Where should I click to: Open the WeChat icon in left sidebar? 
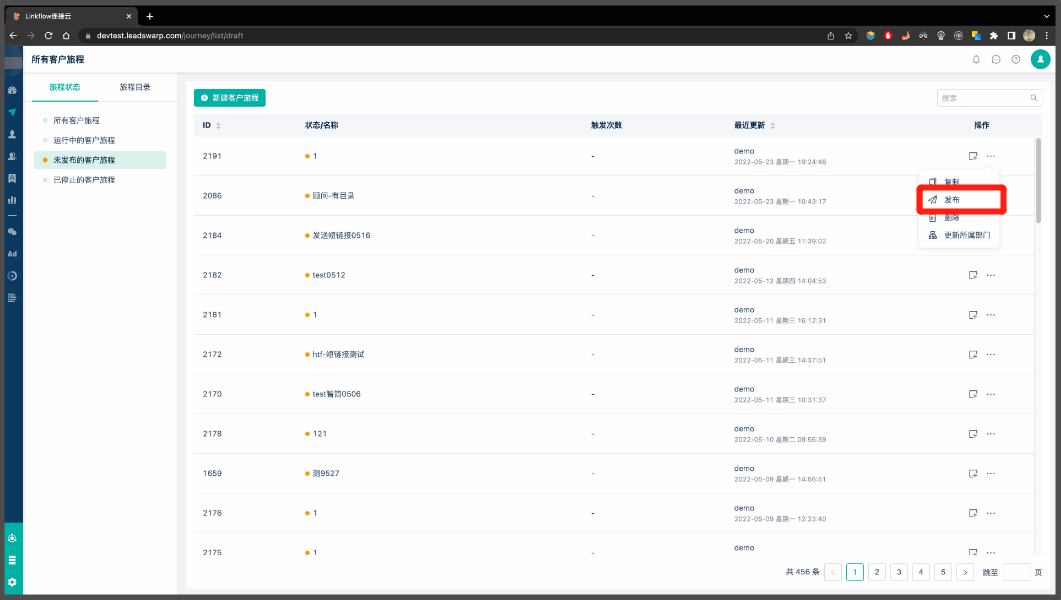tap(12, 231)
